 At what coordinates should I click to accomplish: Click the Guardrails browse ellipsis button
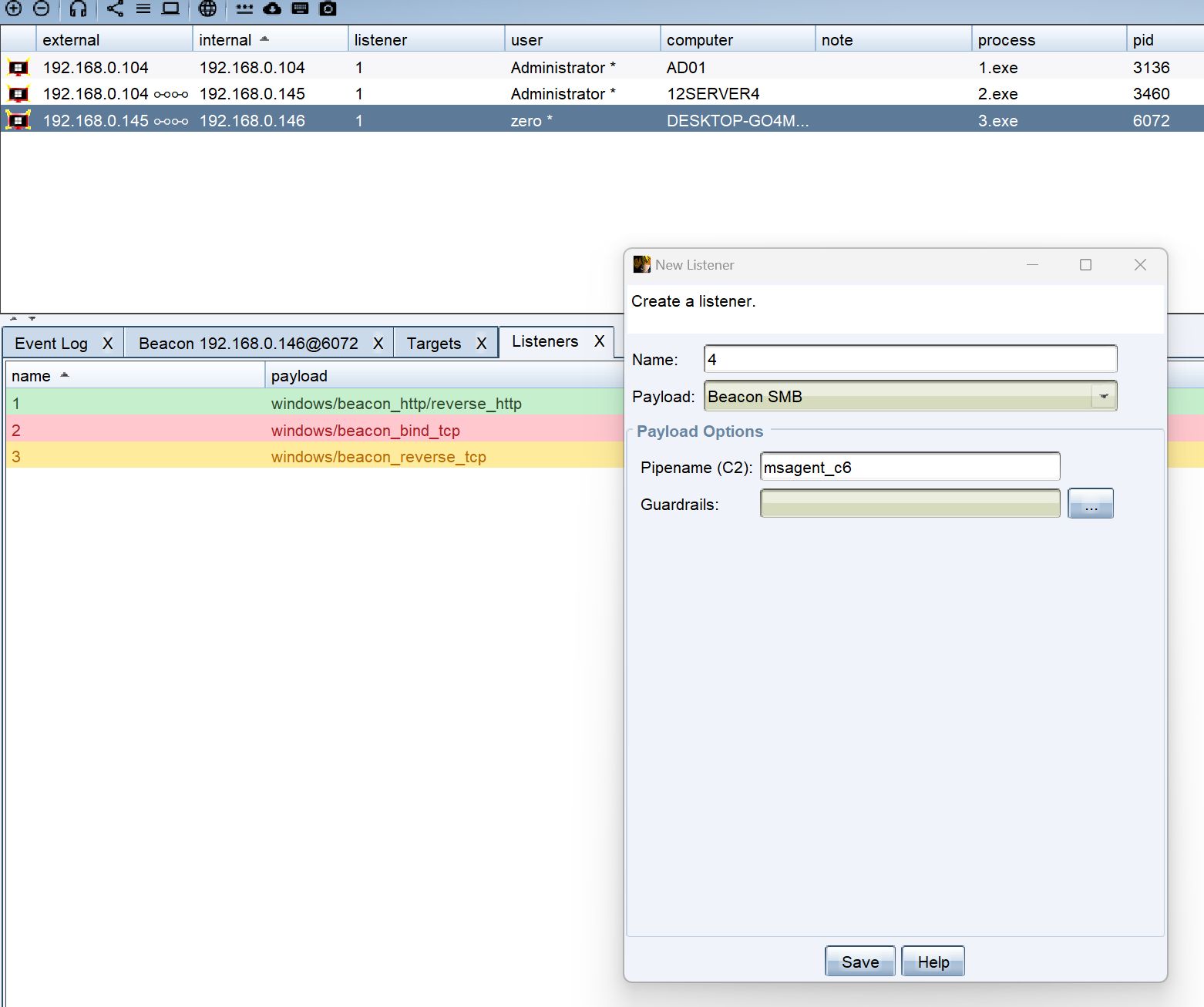coord(1090,504)
